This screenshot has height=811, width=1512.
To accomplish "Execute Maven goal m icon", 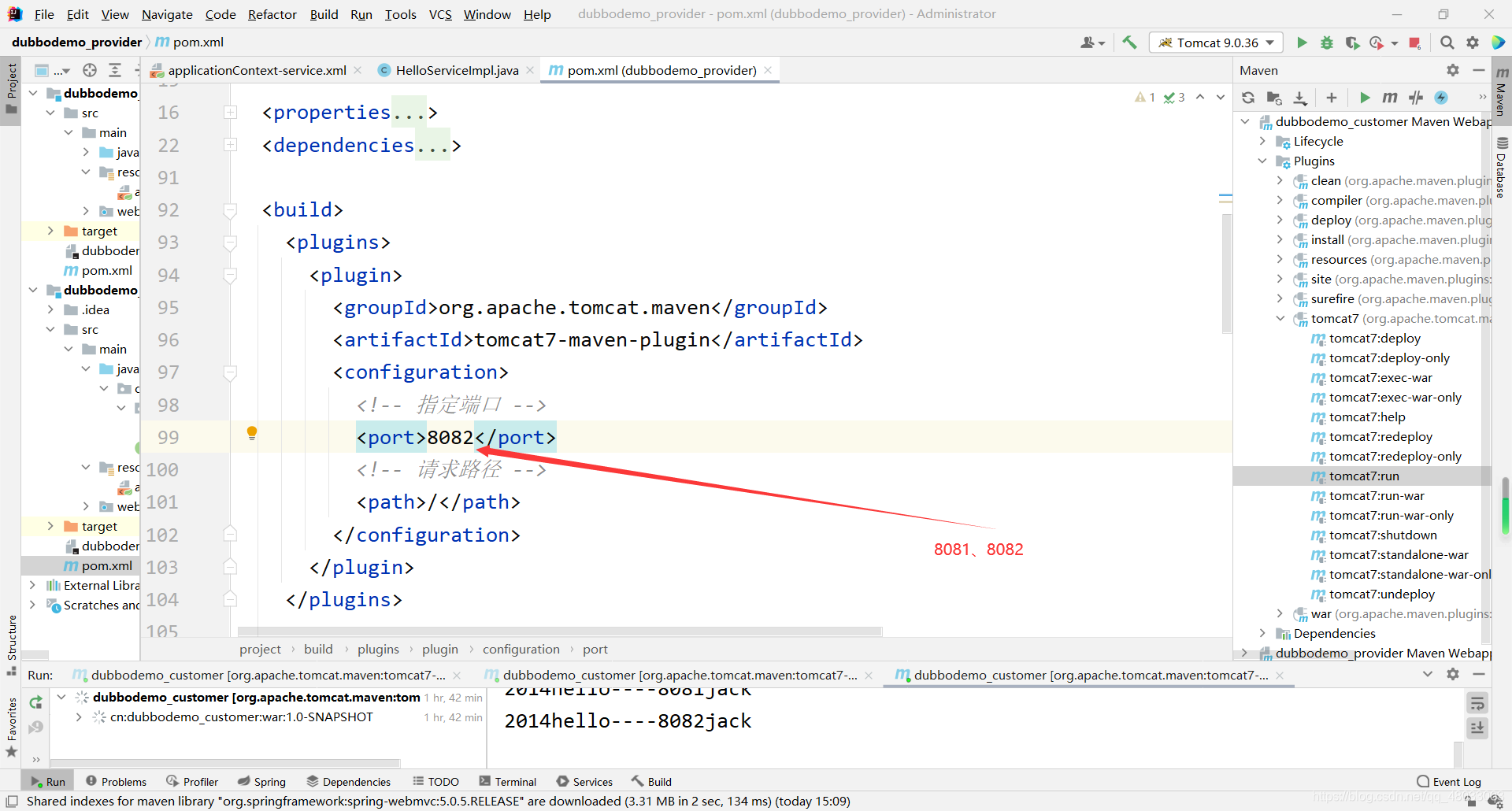I will point(1390,98).
